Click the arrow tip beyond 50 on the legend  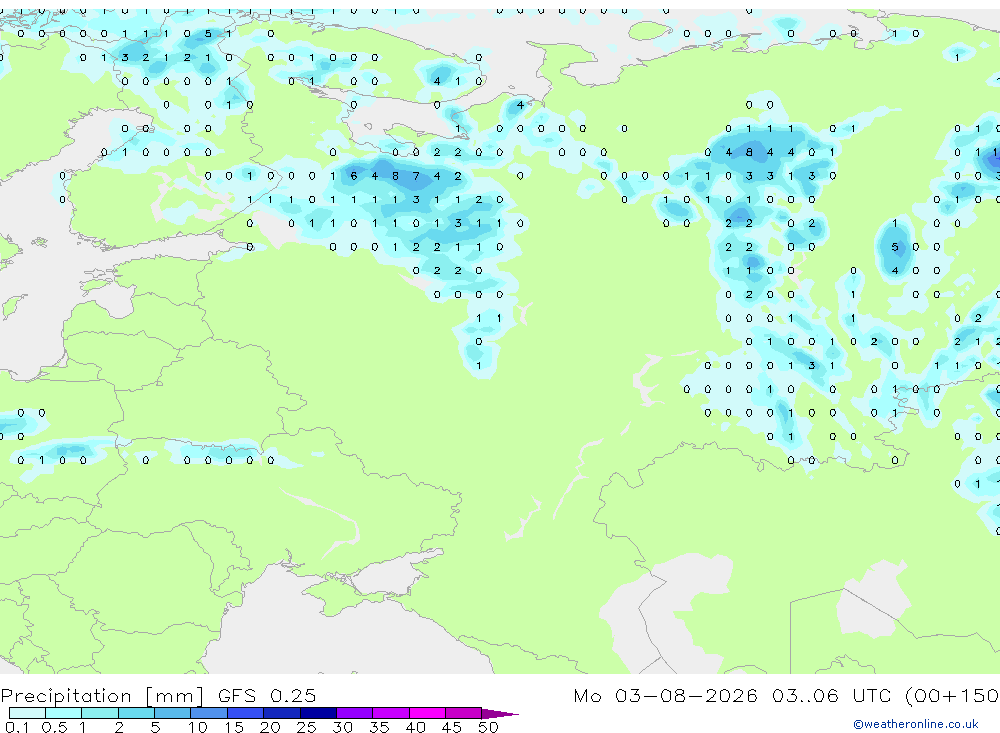[x=501, y=714]
